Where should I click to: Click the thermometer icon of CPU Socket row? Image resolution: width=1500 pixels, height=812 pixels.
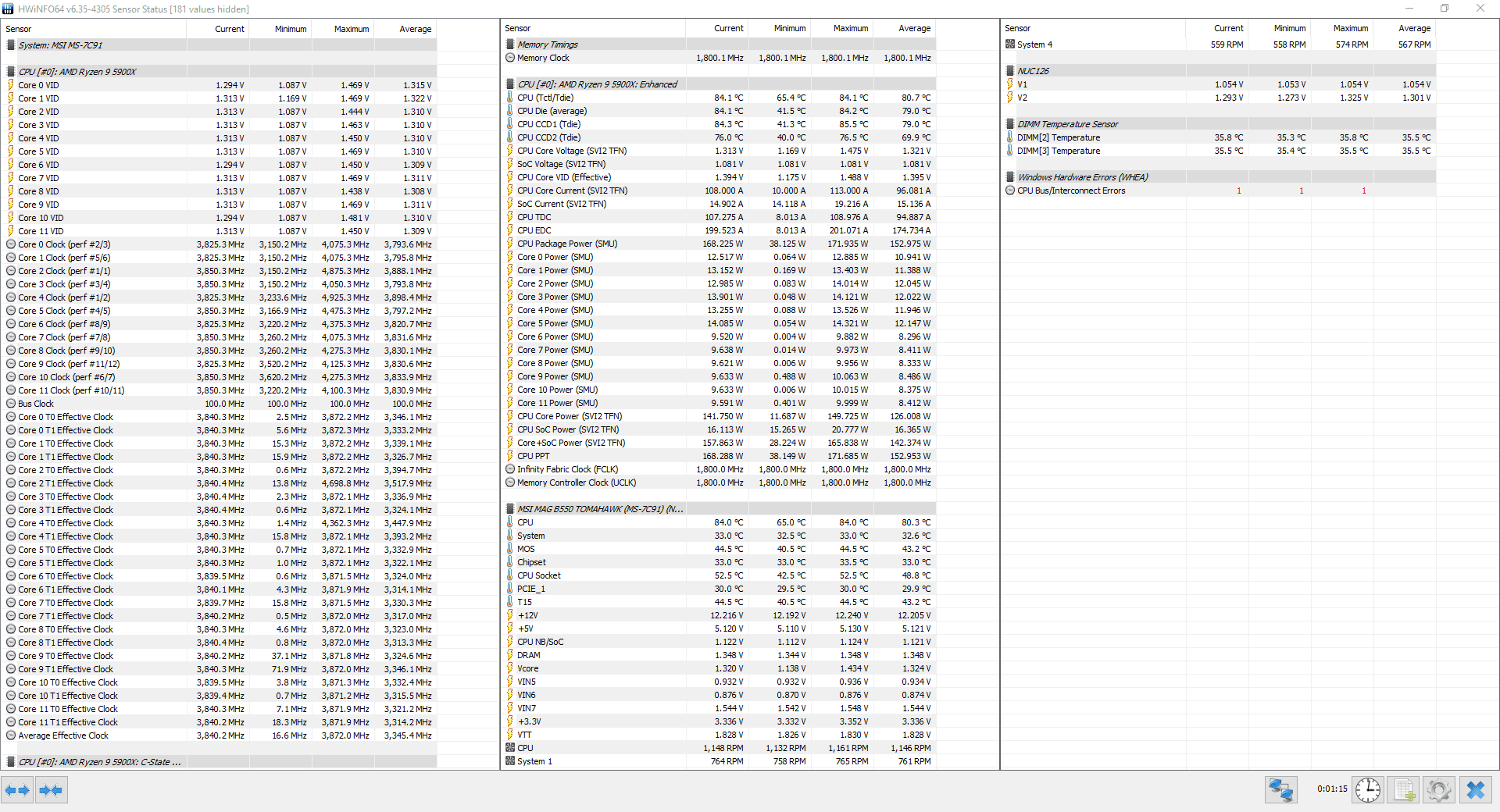click(x=510, y=575)
